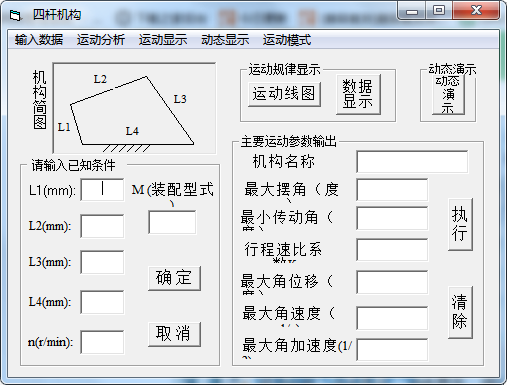This screenshot has width=507, height=385.
Task: Click the 数据显示 button
Action: [358, 95]
